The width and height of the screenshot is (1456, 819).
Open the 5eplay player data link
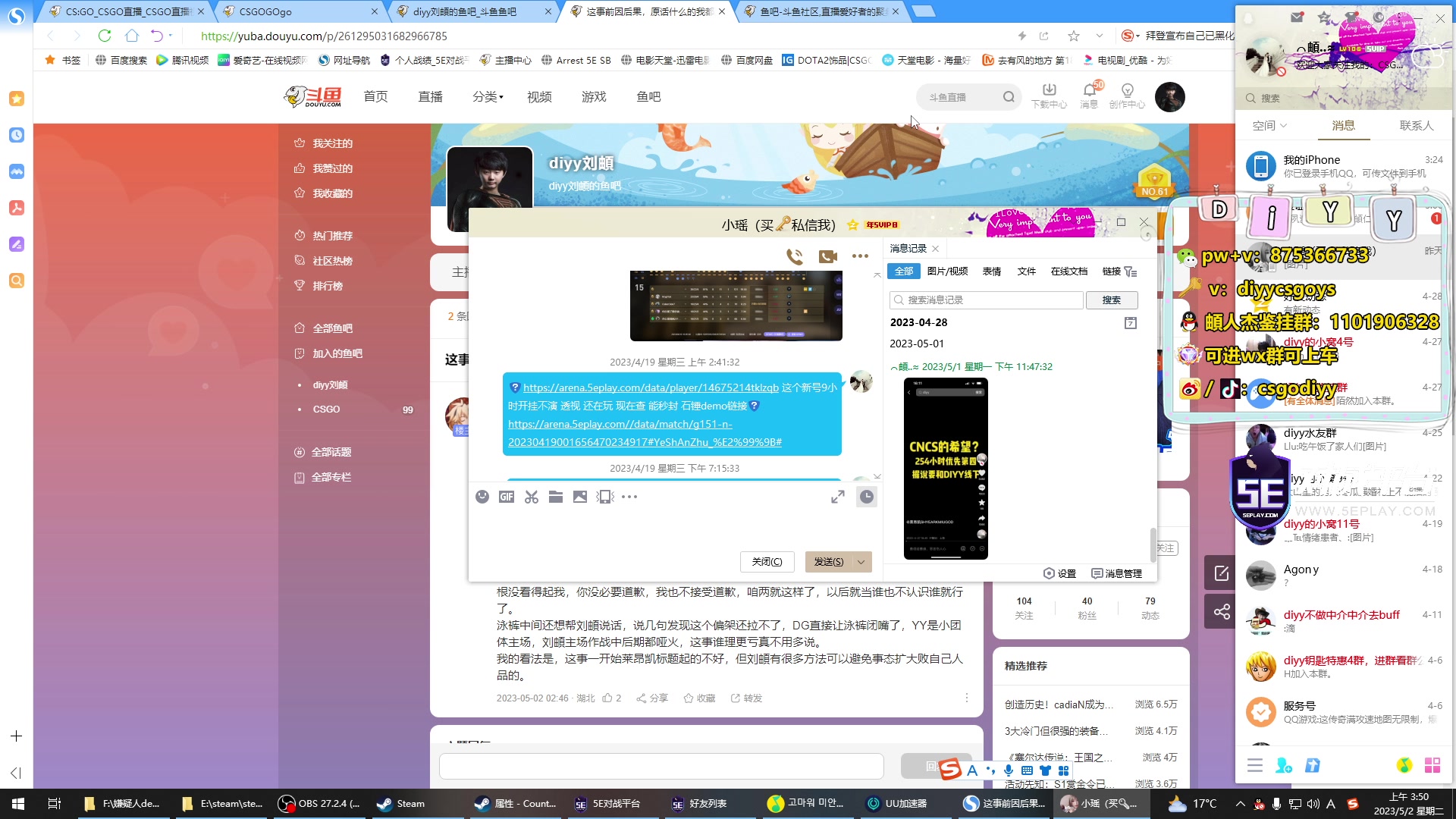tap(651, 388)
